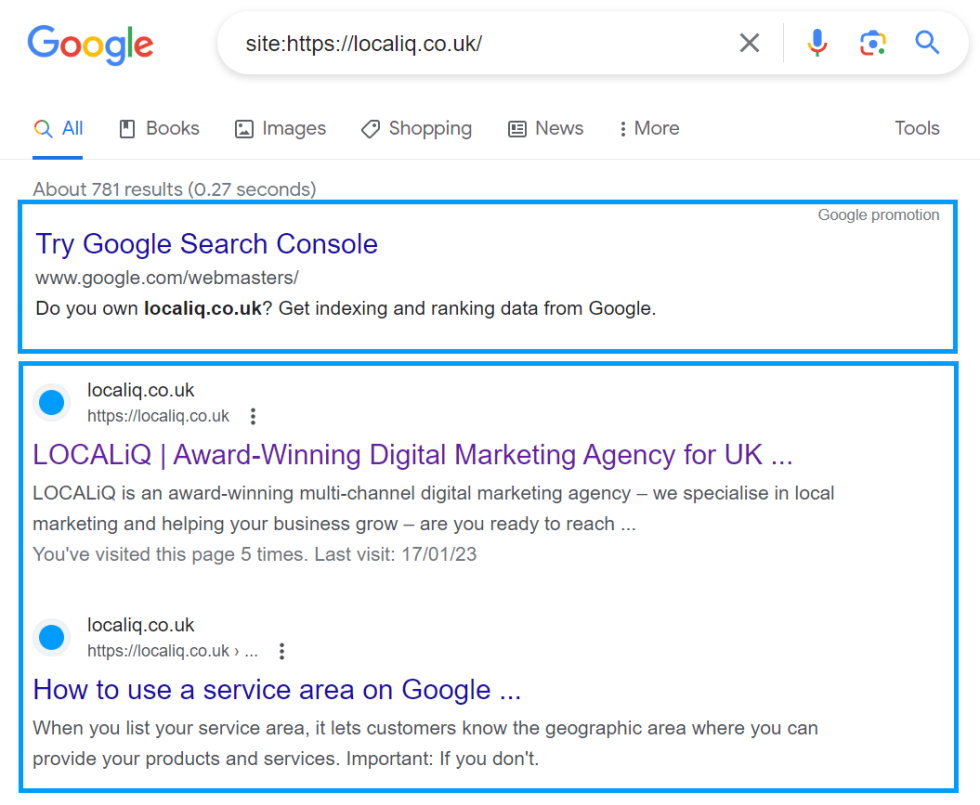Switch to the News tab
Image resolution: width=980 pixels, height=805 pixels.
pyautogui.click(x=545, y=128)
